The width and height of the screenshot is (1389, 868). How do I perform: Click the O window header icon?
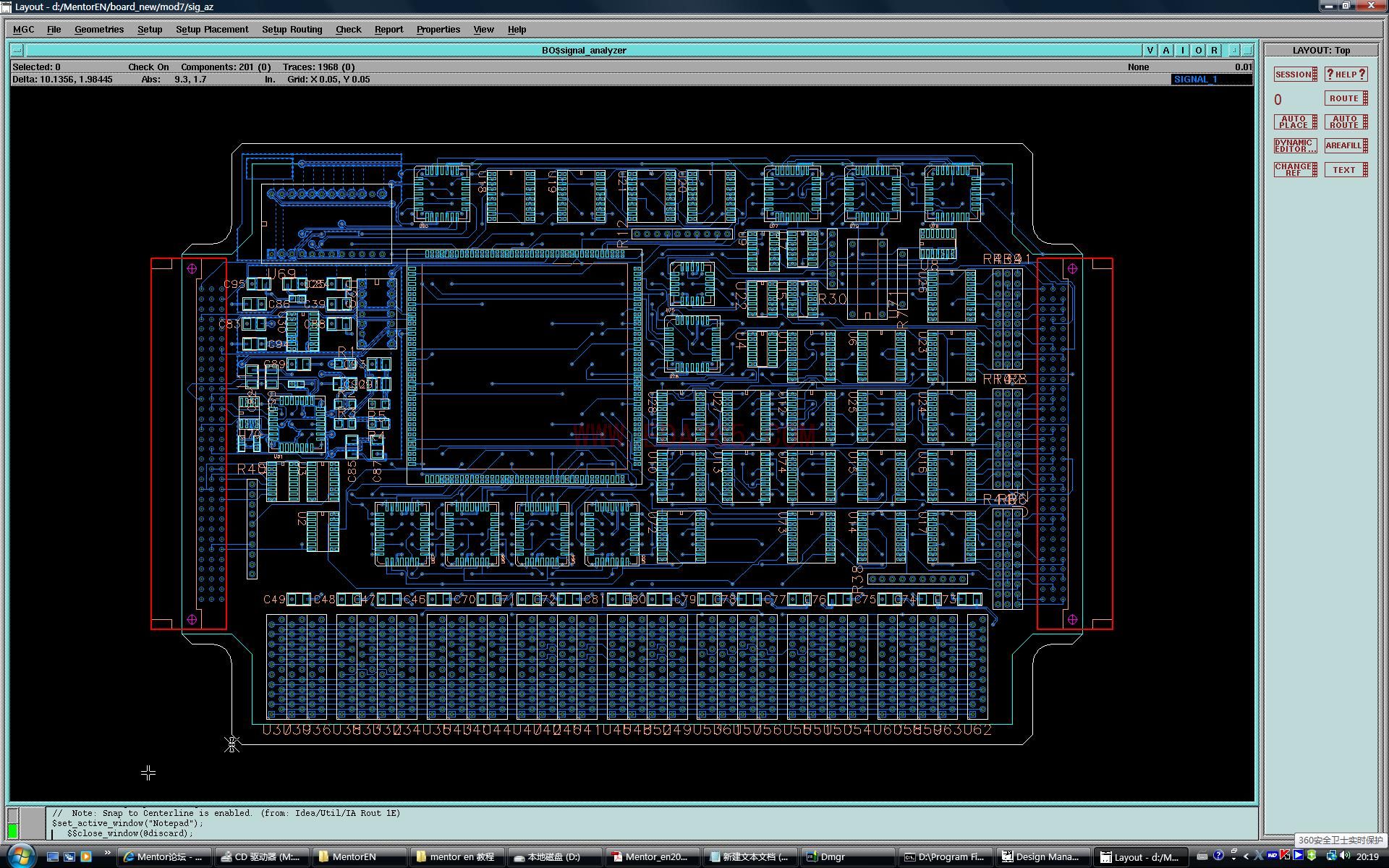(x=1199, y=50)
